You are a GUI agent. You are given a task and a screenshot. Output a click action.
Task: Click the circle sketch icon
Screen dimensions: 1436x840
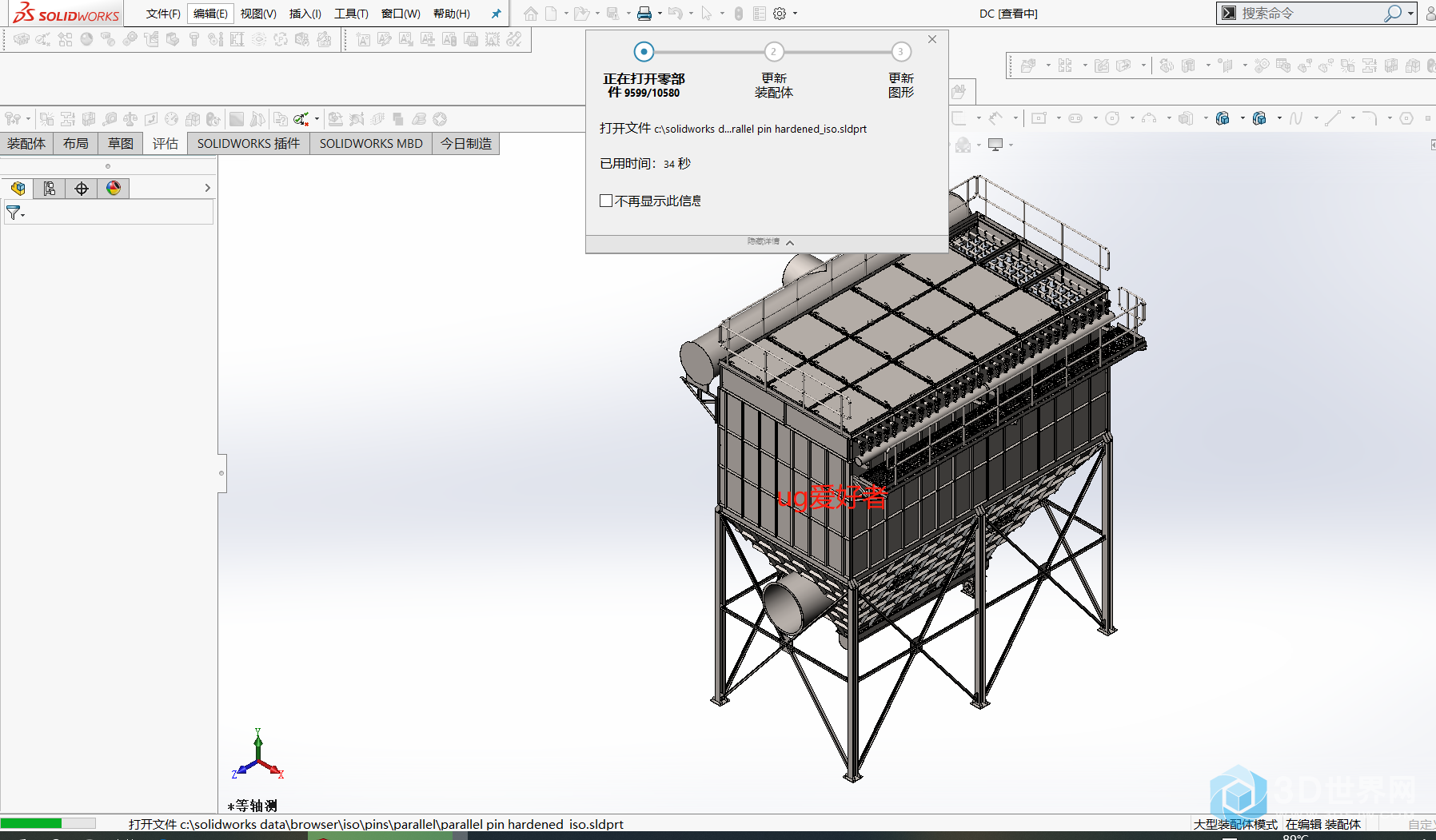point(1112,118)
